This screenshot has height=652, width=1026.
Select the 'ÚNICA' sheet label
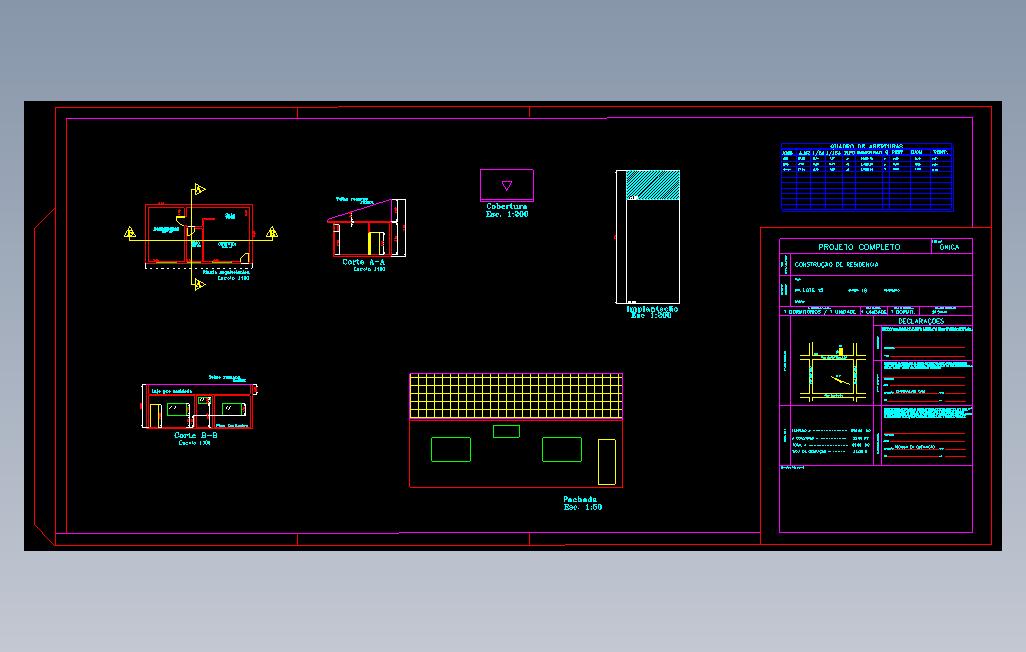(x=949, y=247)
